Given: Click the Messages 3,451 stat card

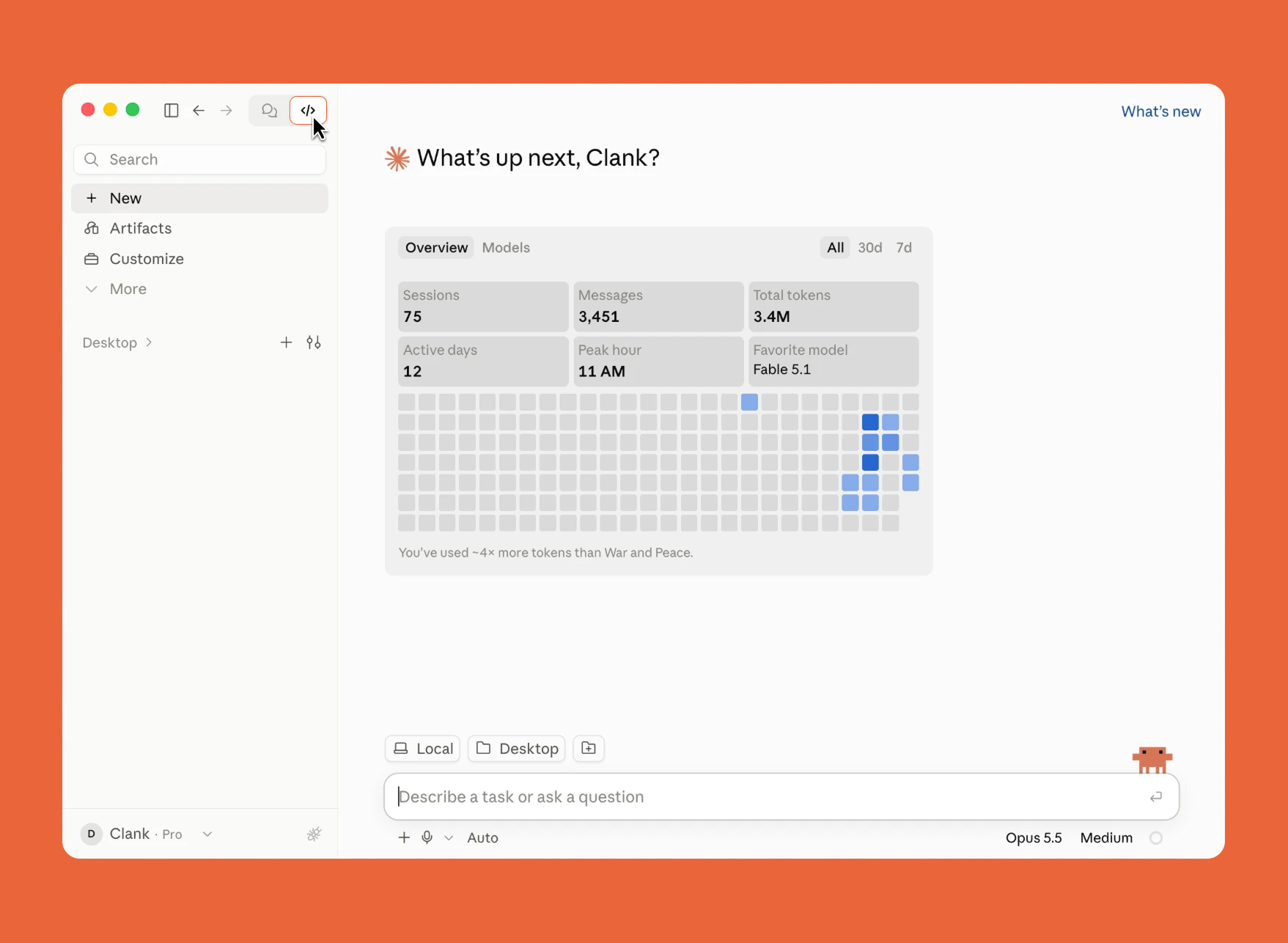Looking at the screenshot, I should (658, 307).
